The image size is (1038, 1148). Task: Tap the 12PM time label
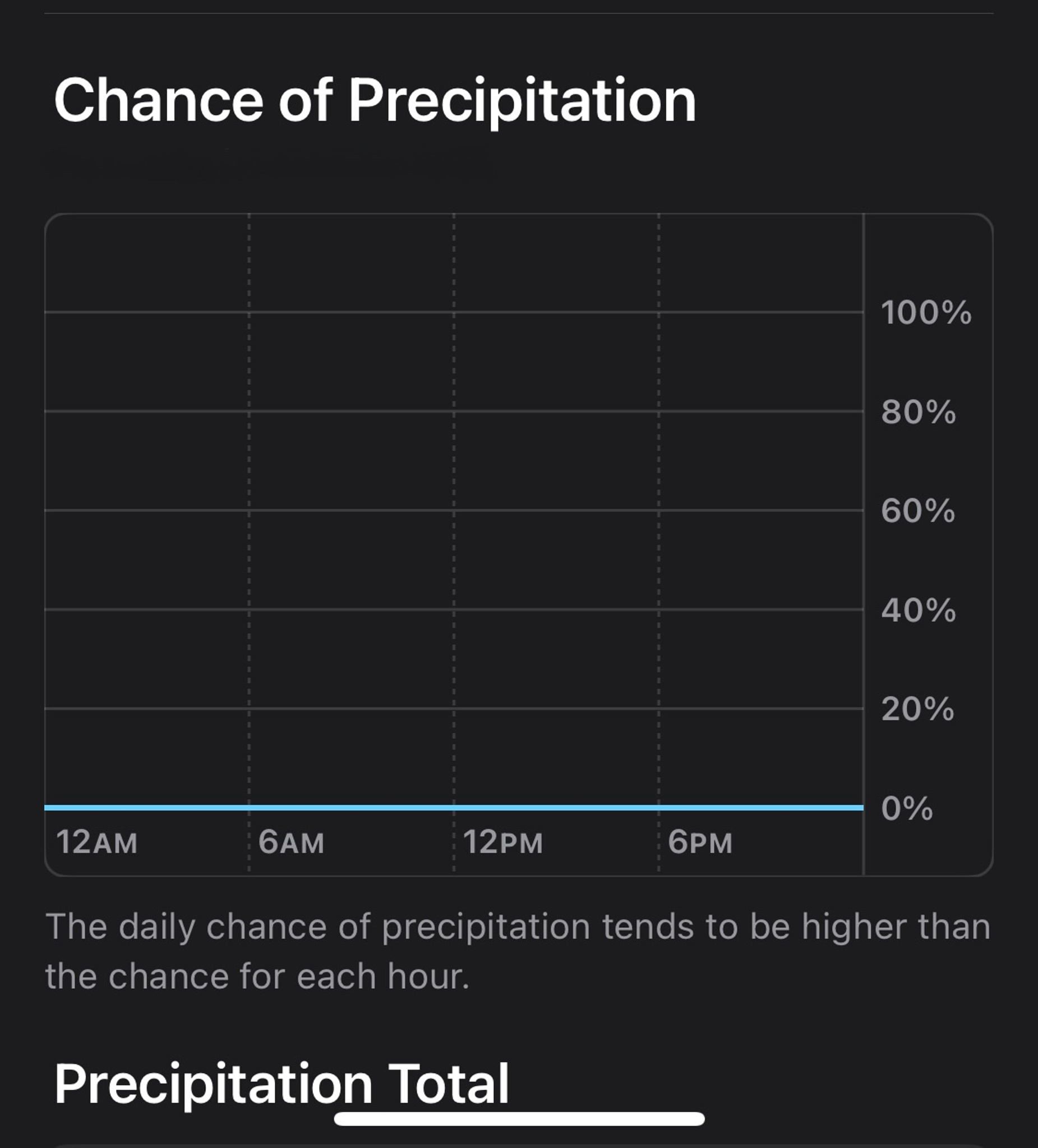point(502,842)
